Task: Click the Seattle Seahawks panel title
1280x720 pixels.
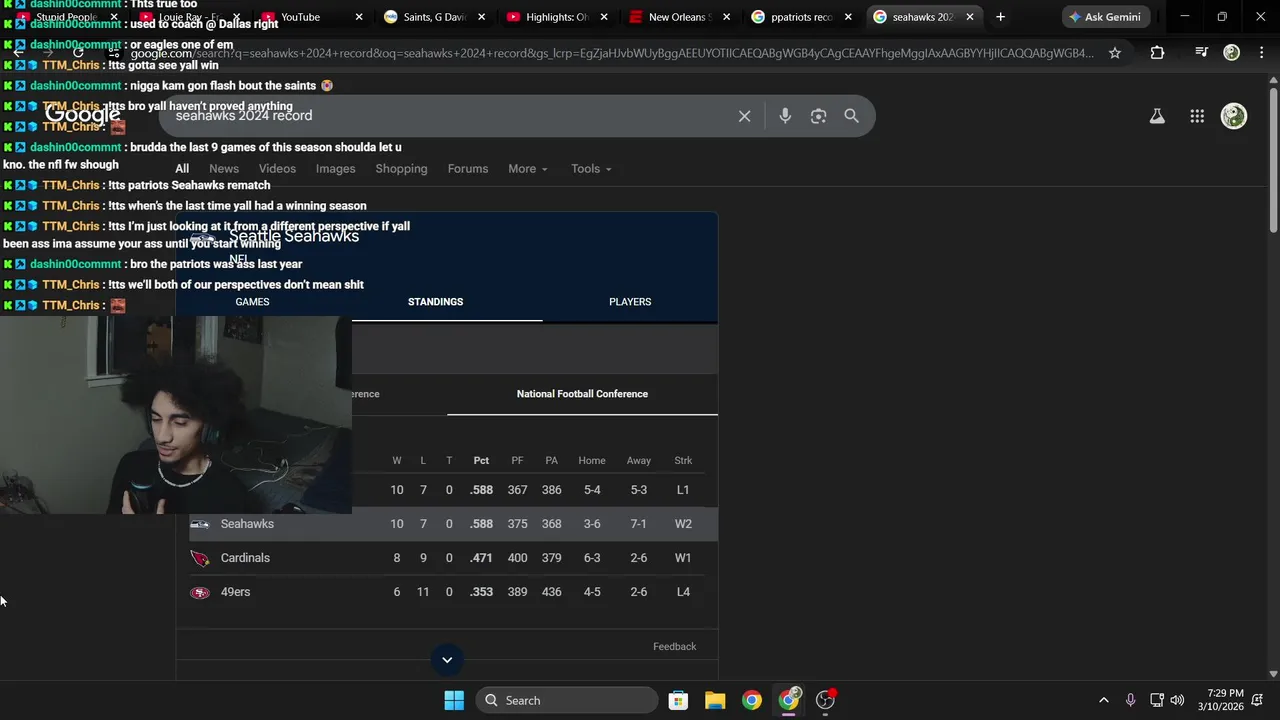Action: 293,236
